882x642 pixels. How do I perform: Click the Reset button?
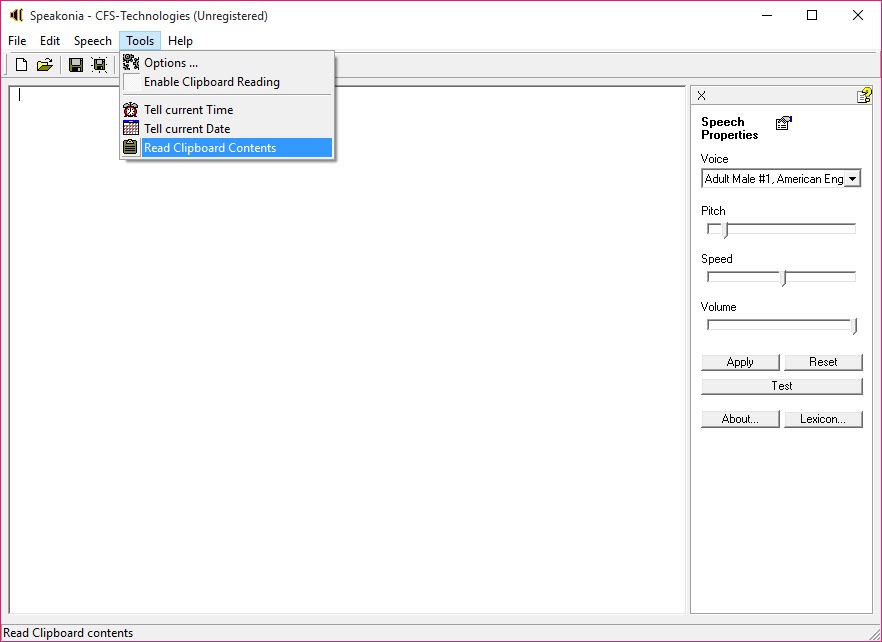(x=823, y=362)
